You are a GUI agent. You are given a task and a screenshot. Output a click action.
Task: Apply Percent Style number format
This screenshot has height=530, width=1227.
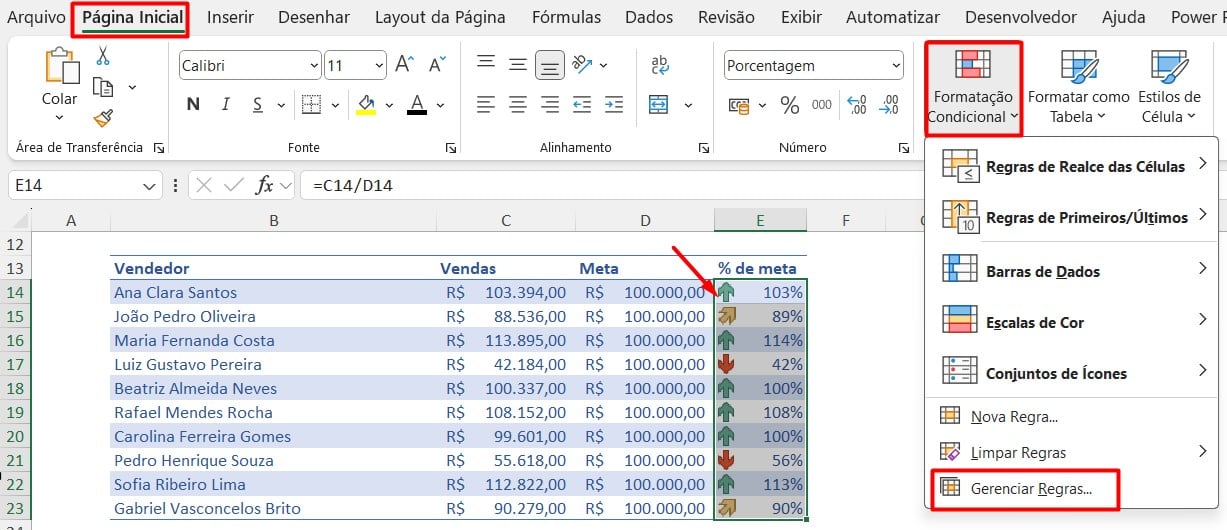click(x=789, y=105)
